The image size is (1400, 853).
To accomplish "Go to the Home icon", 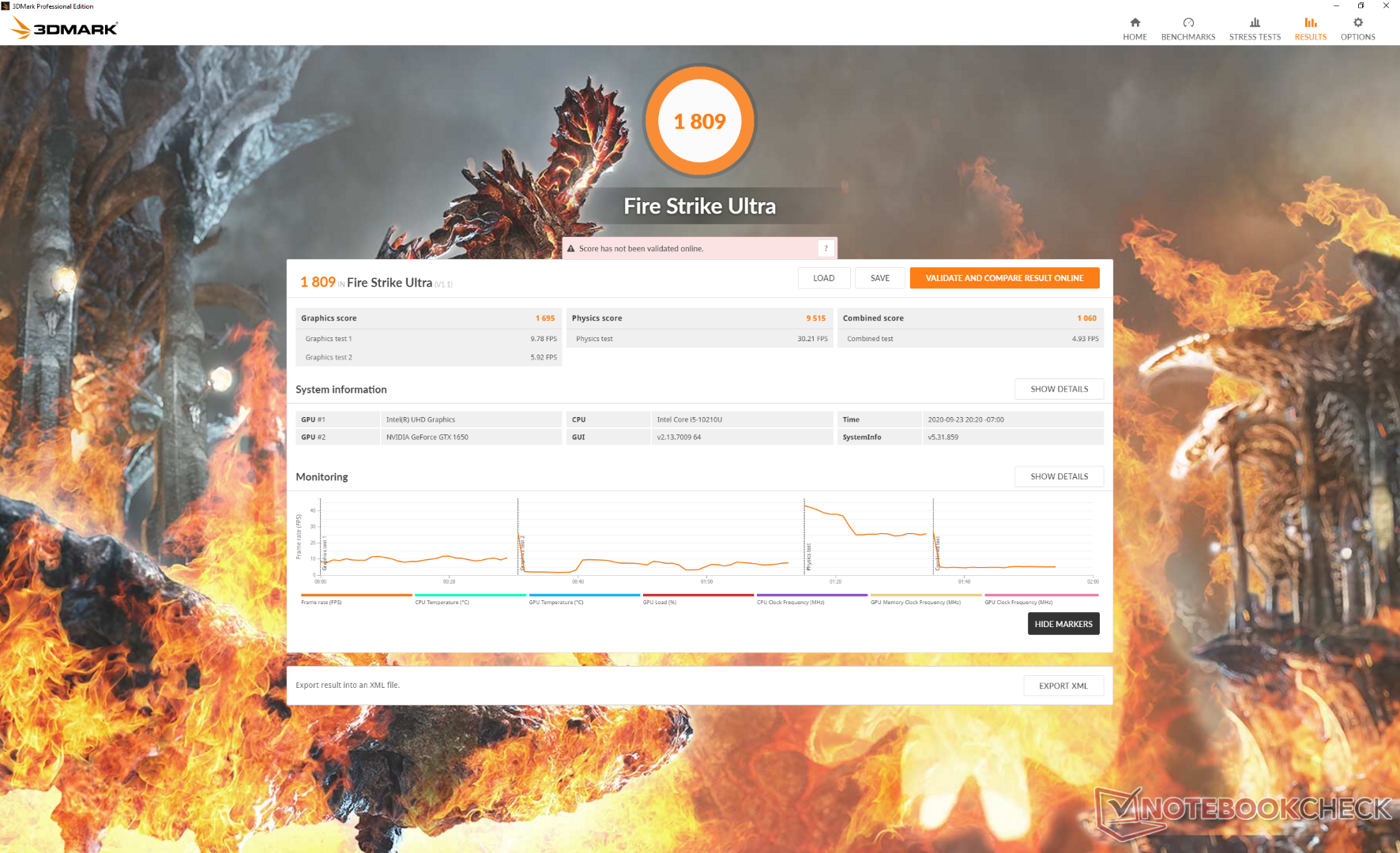I will [1135, 22].
